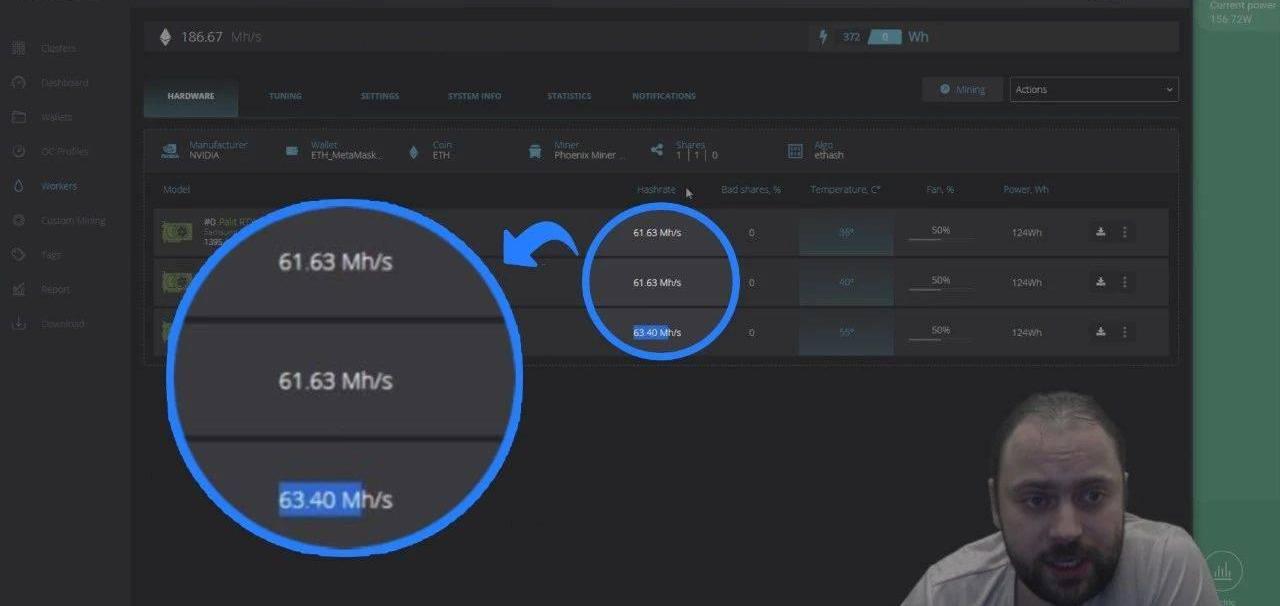
Task: Click the Ethereum logo beside 186.67 Mh/s
Action: tap(165, 37)
